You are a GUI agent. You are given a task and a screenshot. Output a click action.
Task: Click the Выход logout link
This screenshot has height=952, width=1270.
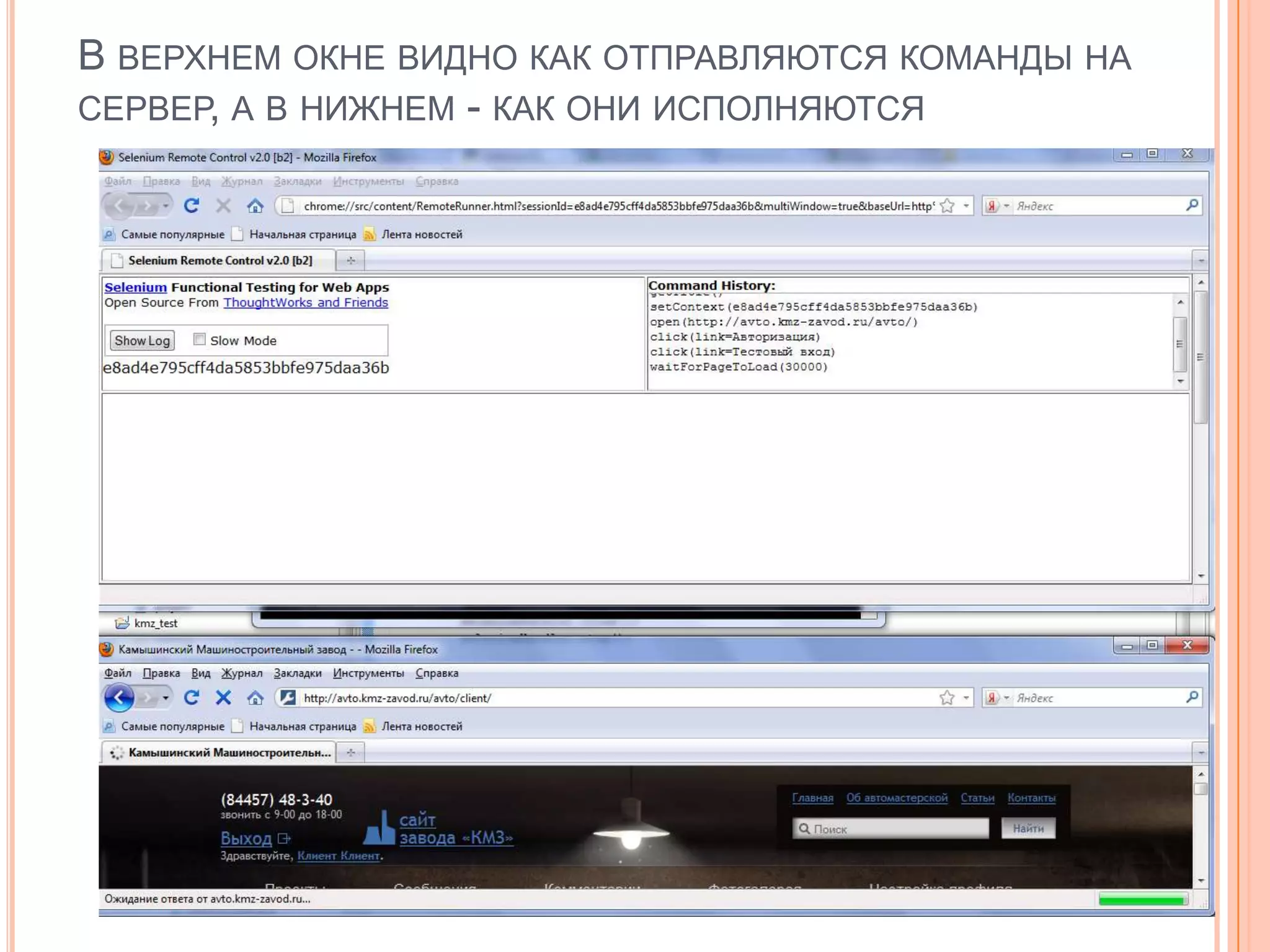[x=246, y=839]
